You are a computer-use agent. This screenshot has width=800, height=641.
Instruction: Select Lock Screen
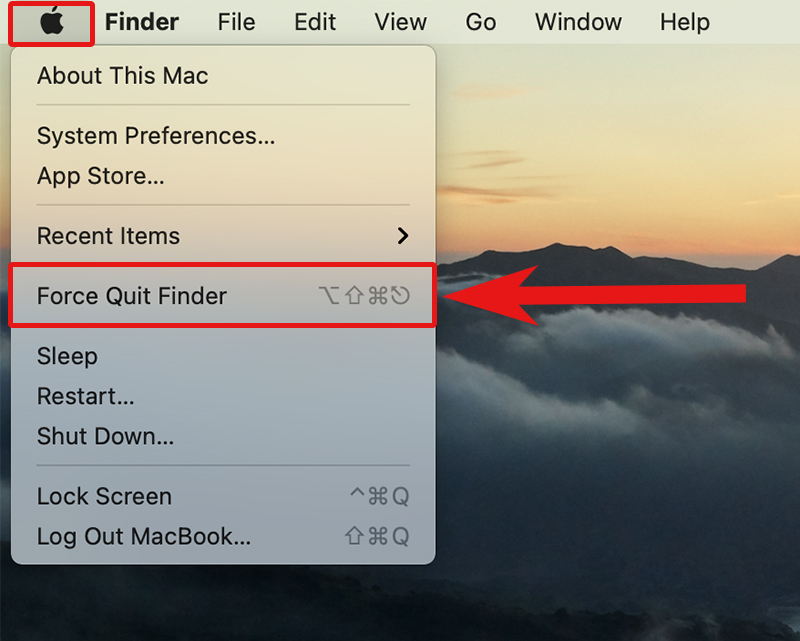point(105,497)
